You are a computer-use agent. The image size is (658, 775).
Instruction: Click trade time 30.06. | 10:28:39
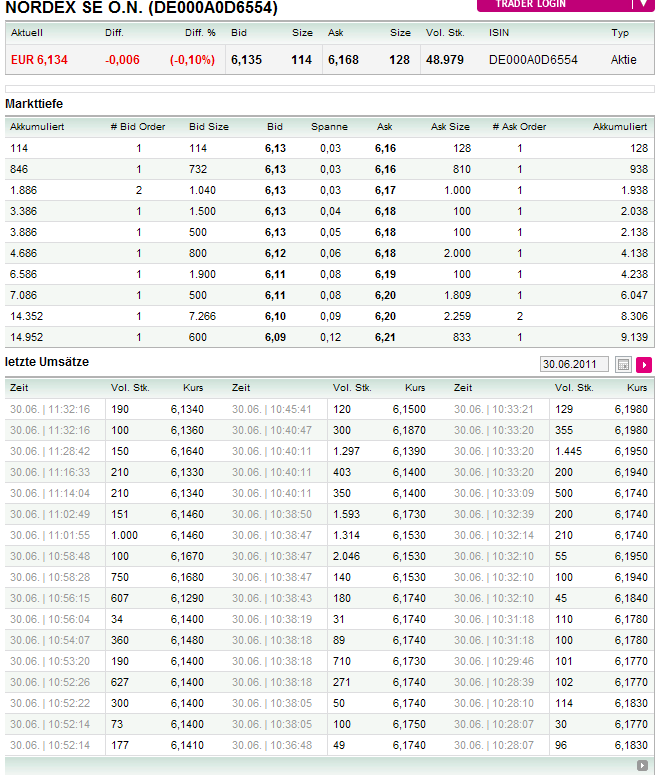click(x=494, y=682)
